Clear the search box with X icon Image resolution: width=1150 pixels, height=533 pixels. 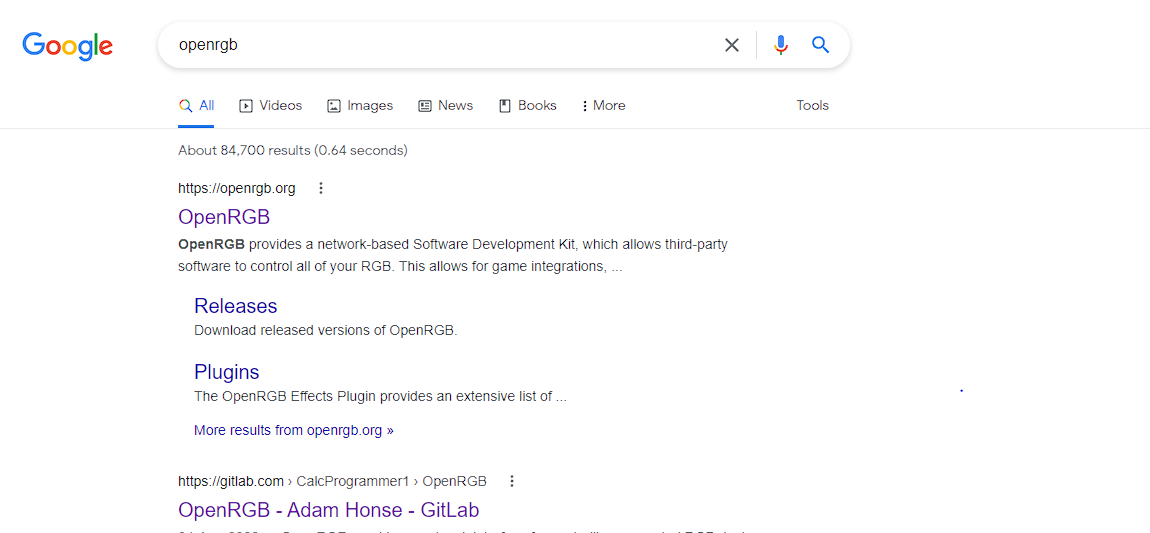(x=731, y=45)
